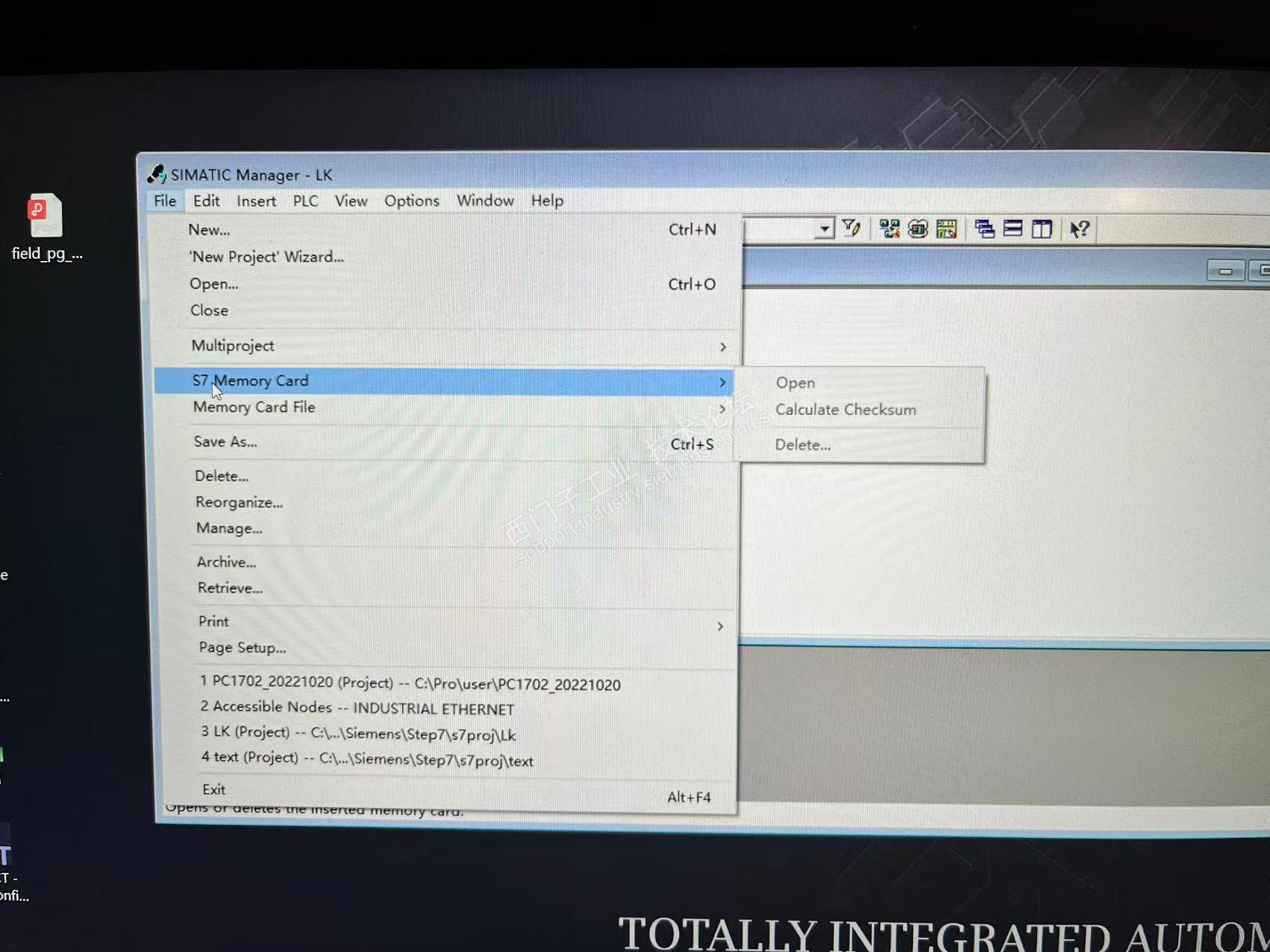Open the File menu
The height and width of the screenshot is (952, 1270).
pyautogui.click(x=165, y=201)
